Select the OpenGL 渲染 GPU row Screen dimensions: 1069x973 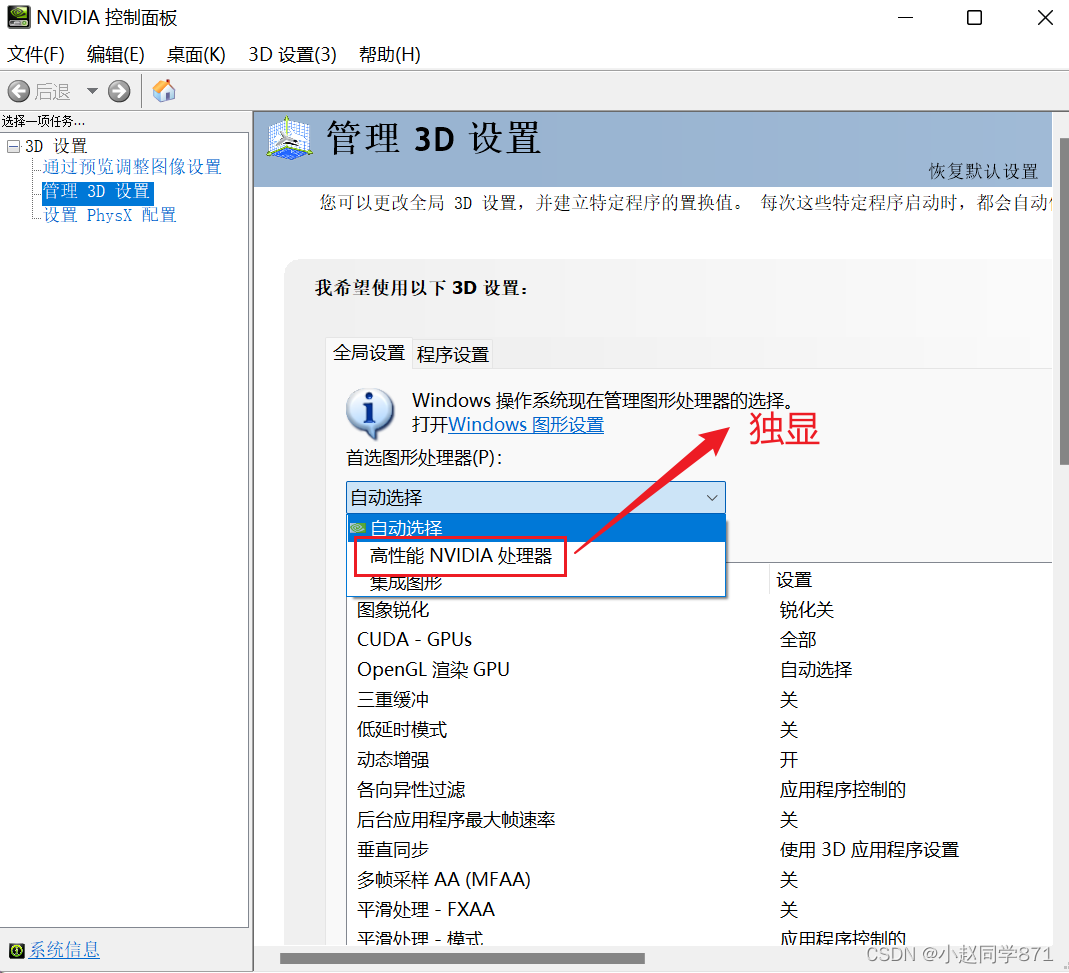pos(699,670)
